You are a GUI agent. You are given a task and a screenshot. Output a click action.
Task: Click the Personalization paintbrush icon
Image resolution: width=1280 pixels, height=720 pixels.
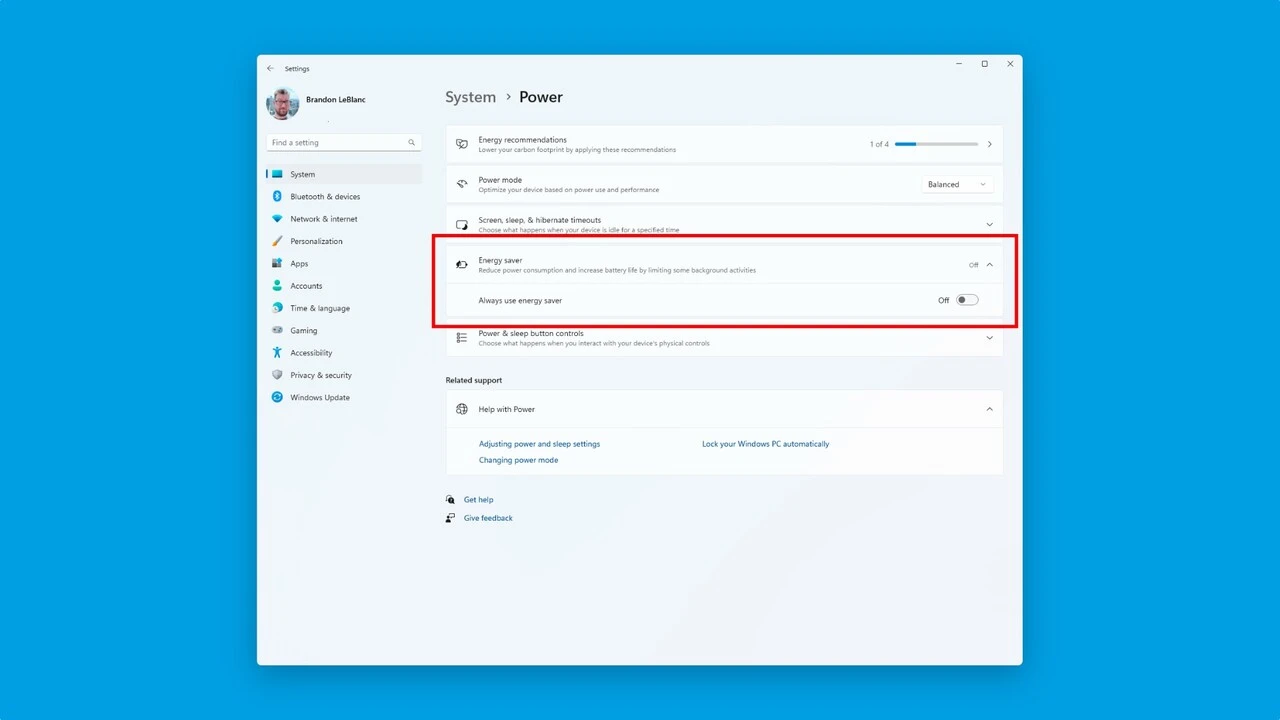[277, 241]
